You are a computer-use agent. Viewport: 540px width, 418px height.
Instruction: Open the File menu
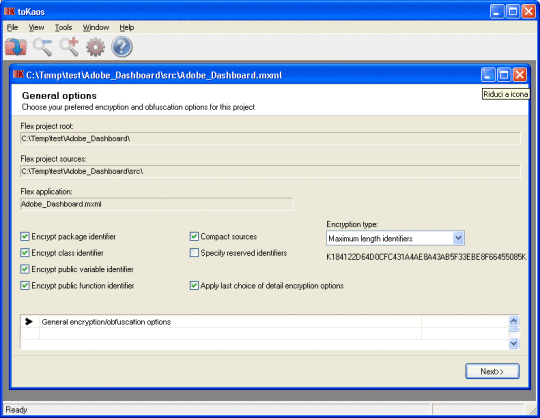(x=12, y=27)
